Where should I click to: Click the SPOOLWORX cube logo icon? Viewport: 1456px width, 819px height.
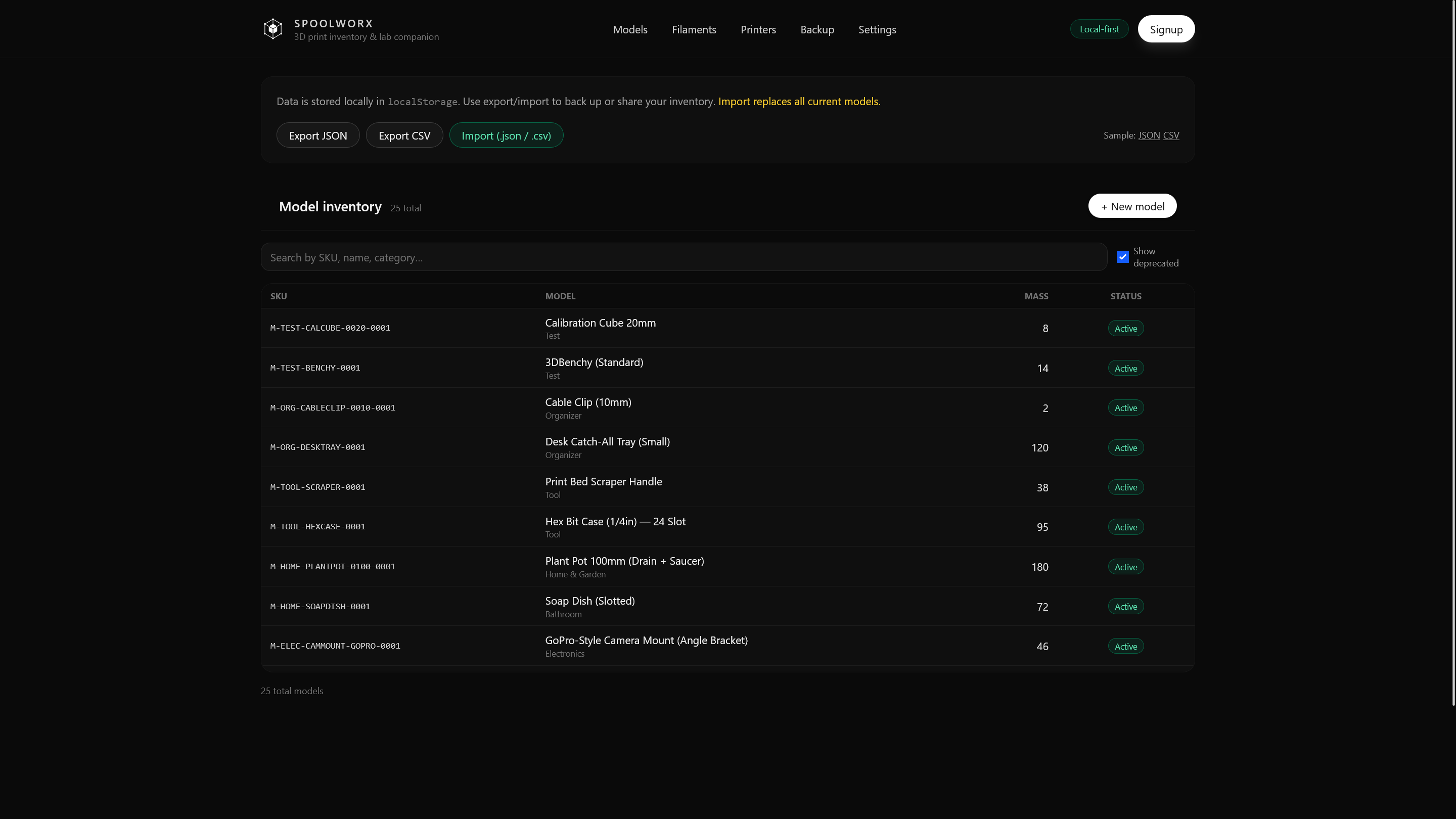273,28
